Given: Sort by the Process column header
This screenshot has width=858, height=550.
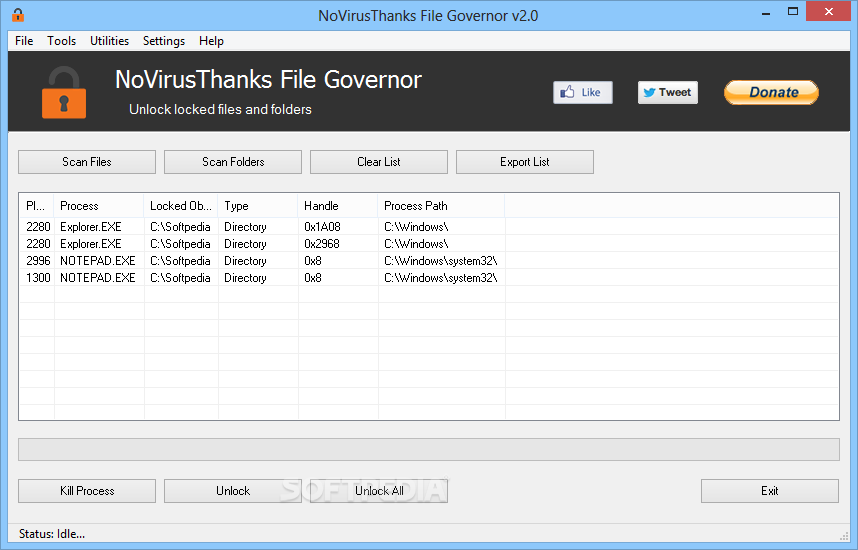Looking at the screenshot, I should coord(99,206).
